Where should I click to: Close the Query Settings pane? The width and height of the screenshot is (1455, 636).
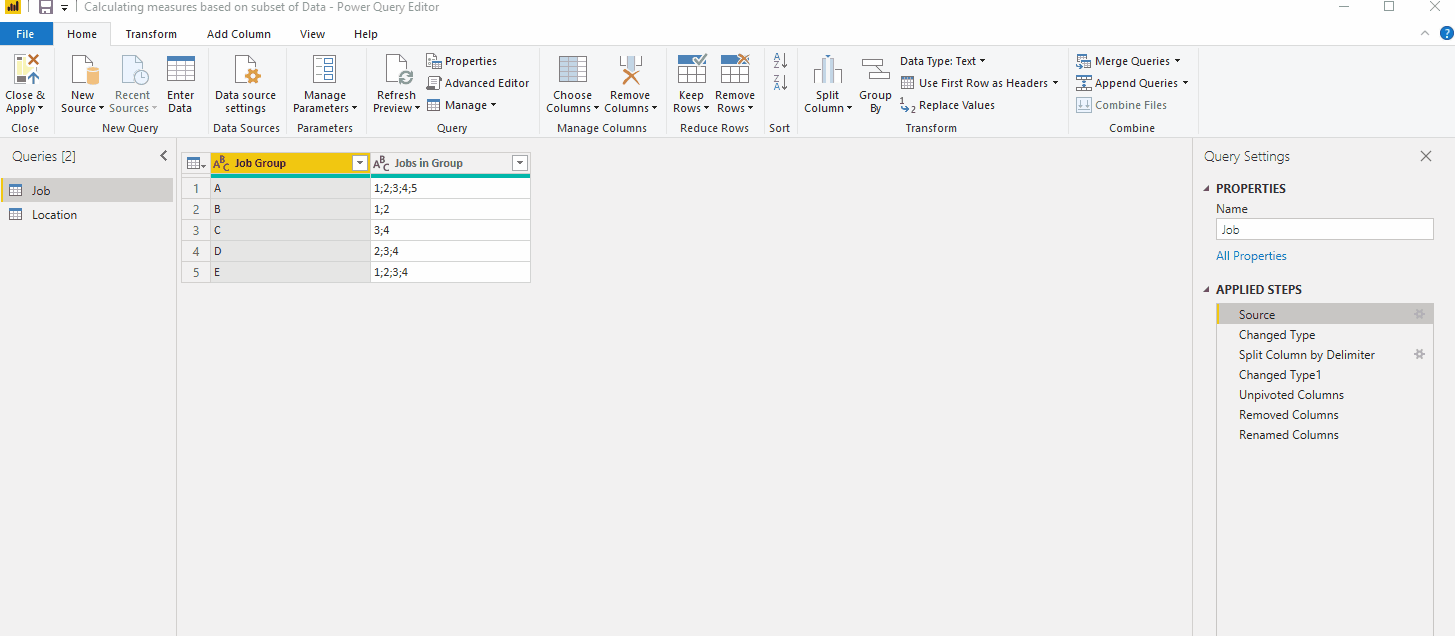[1426, 156]
